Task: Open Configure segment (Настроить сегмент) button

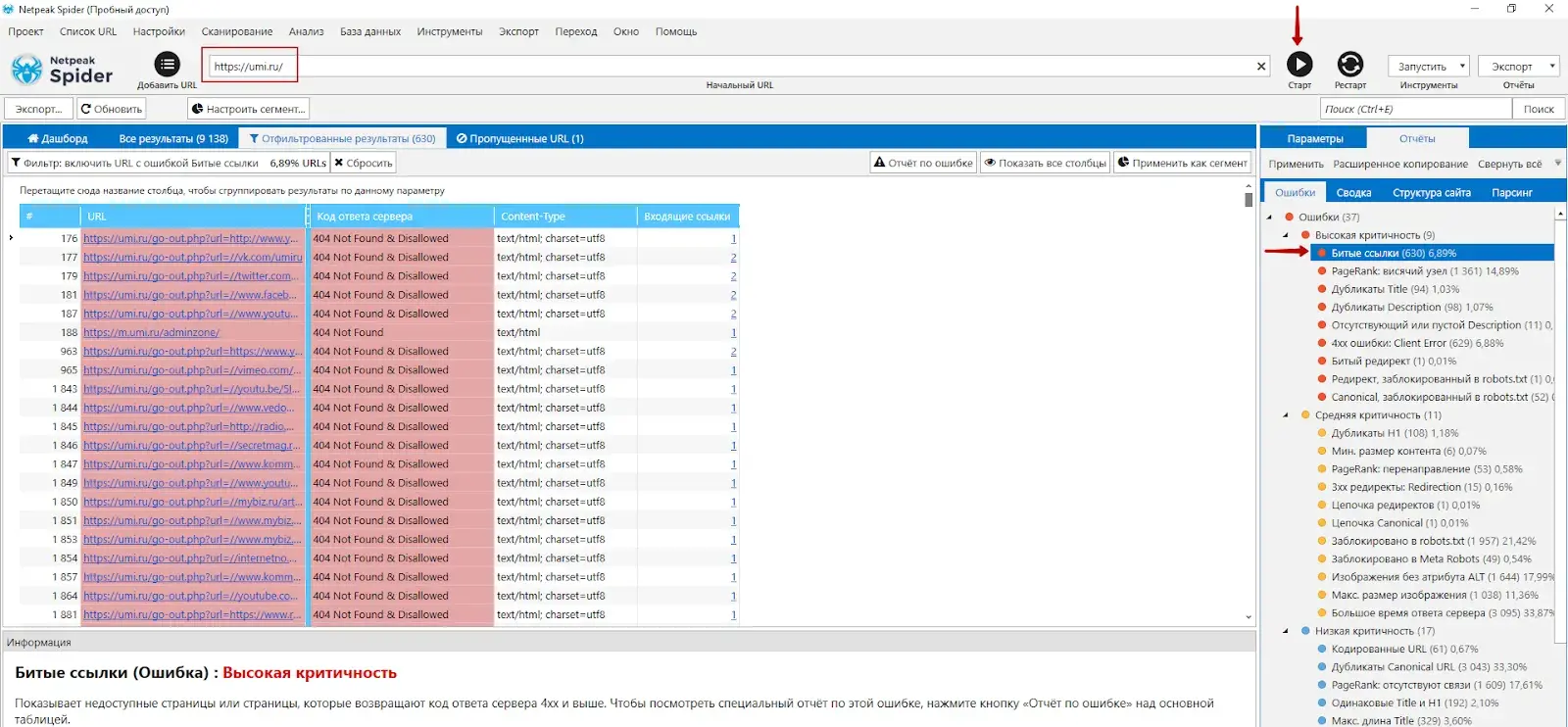Action: tap(249, 109)
